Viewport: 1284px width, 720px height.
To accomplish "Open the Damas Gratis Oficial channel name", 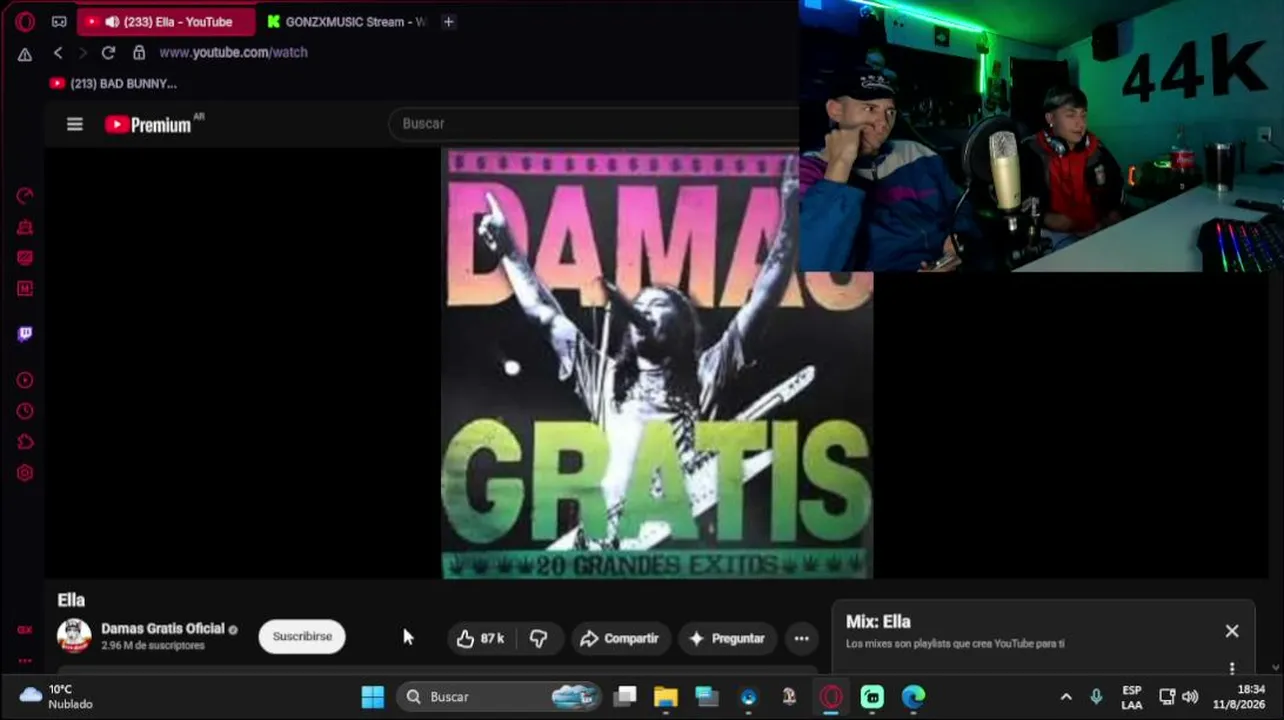I will click(163, 629).
